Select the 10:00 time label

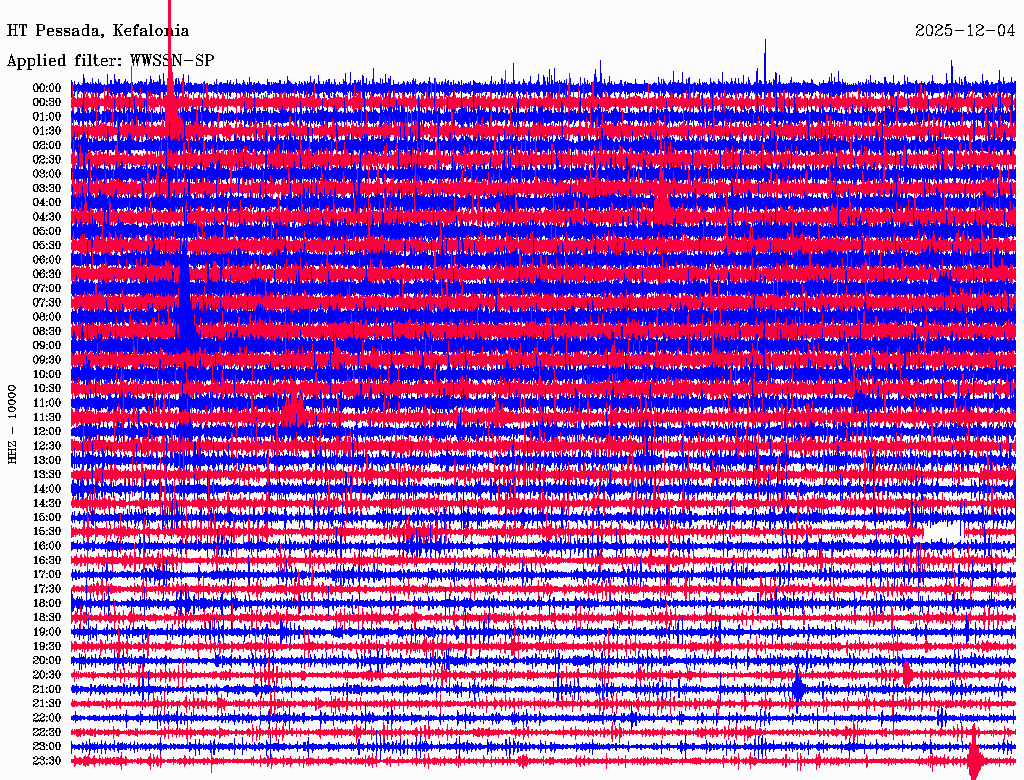point(47,374)
